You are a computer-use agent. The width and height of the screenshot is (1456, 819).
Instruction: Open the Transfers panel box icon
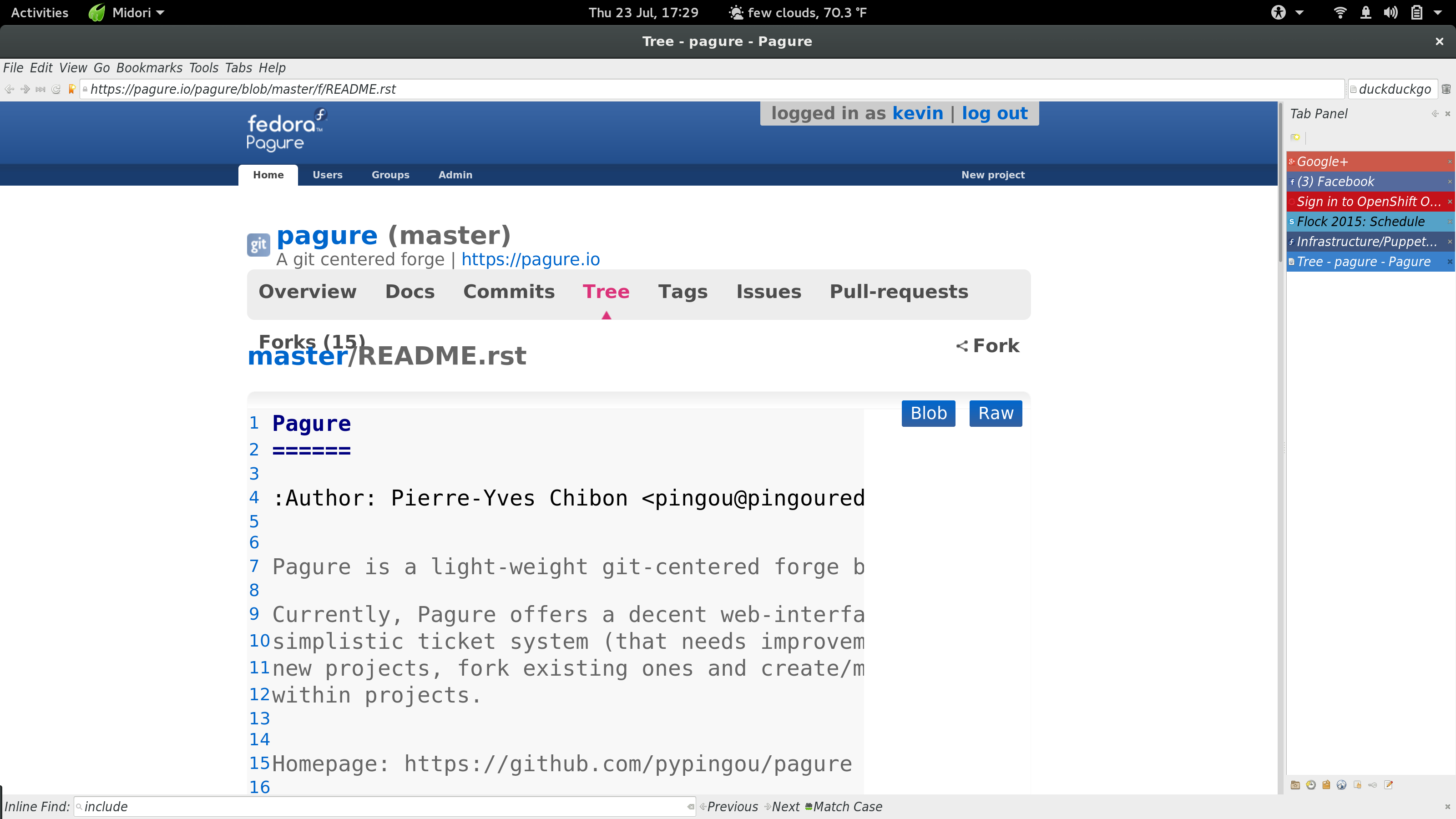pos(1326,784)
